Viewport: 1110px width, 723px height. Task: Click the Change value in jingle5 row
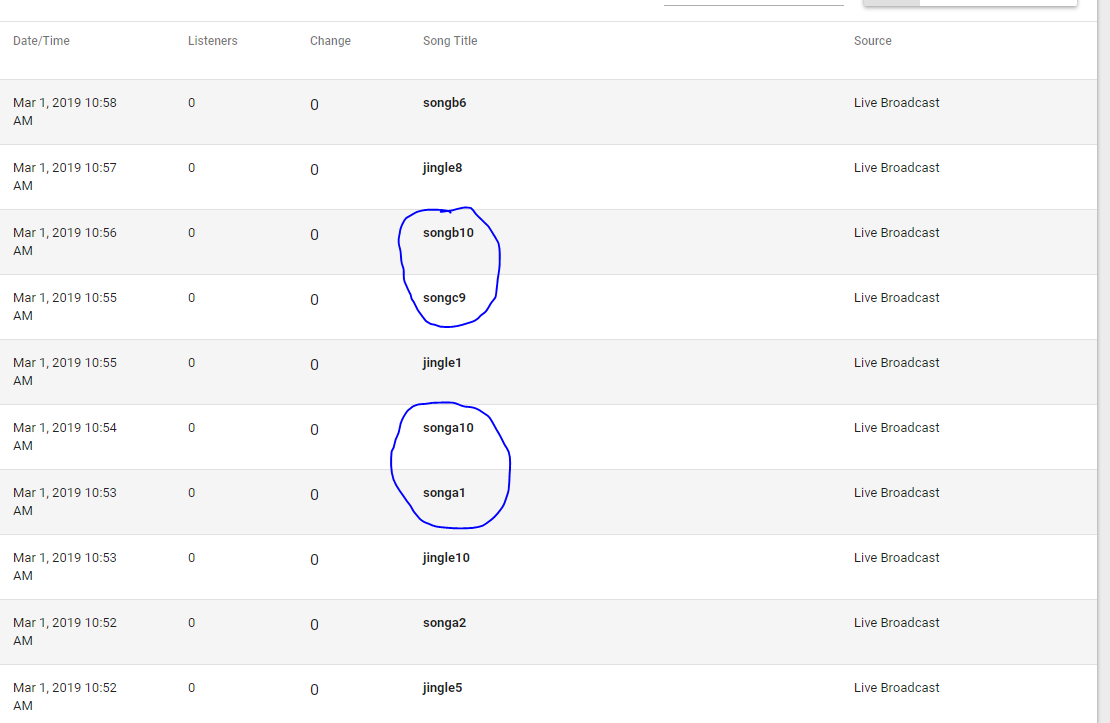point(314,690)
